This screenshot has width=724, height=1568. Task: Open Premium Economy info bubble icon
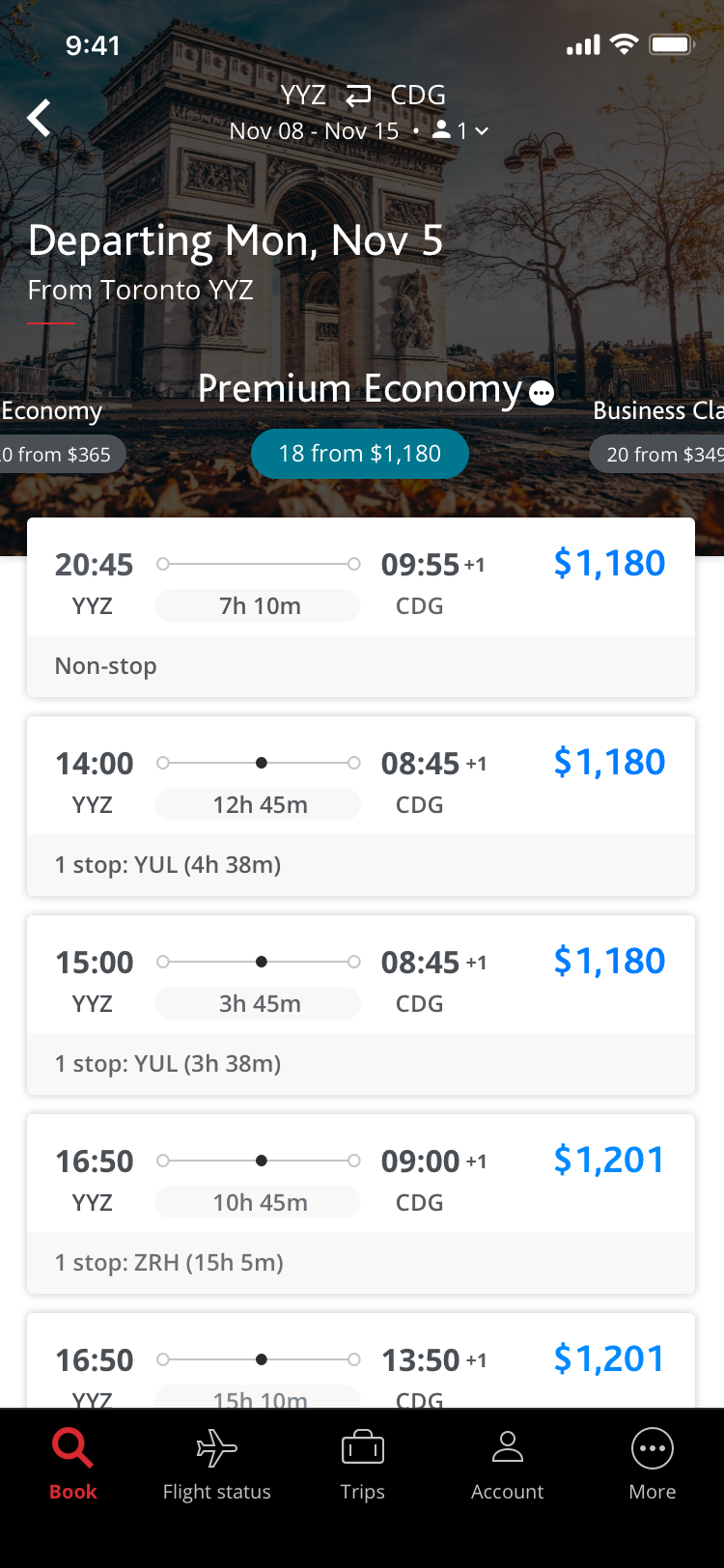(543, 393)
